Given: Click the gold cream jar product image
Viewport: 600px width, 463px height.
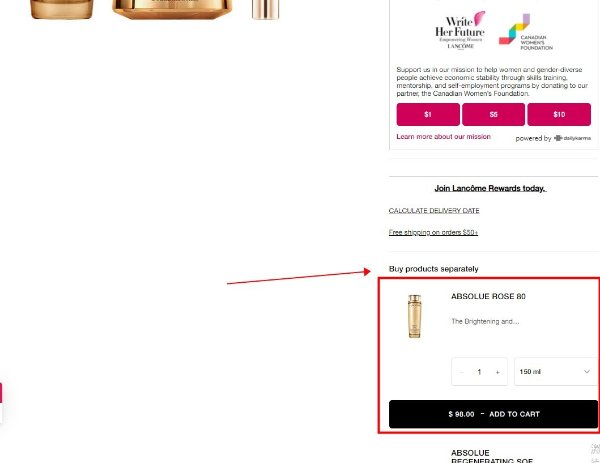Looking at the screenshot, I should tap(172, 9).
